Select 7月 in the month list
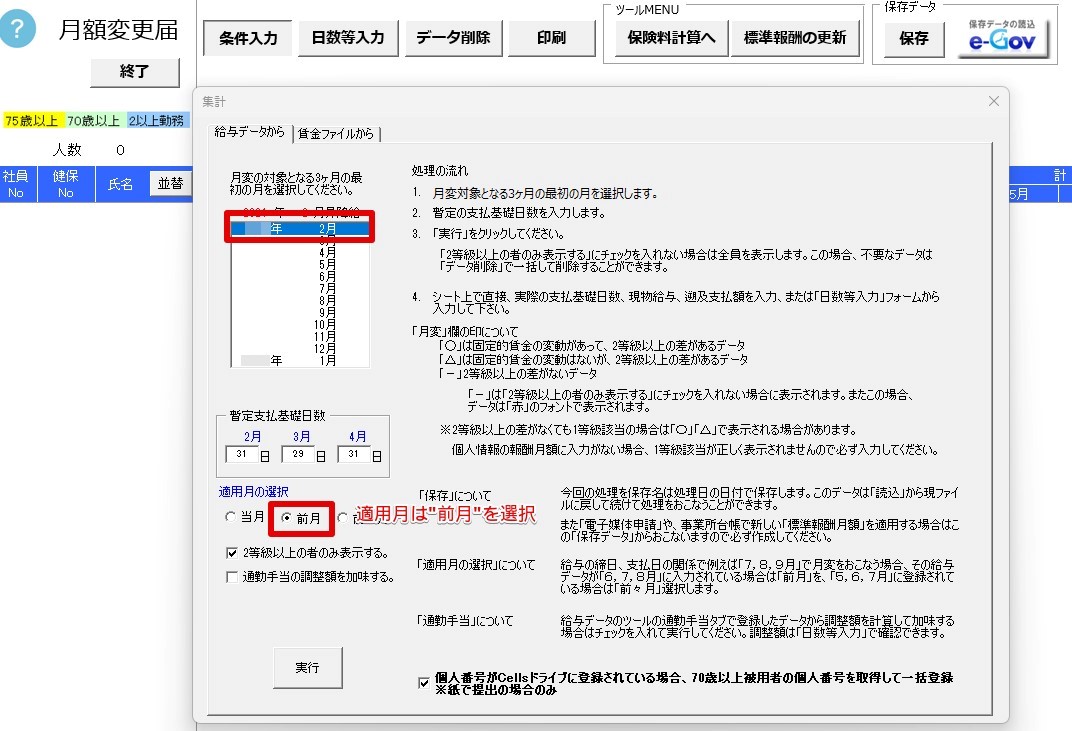The image size is (1072, 731). [300, 289]
